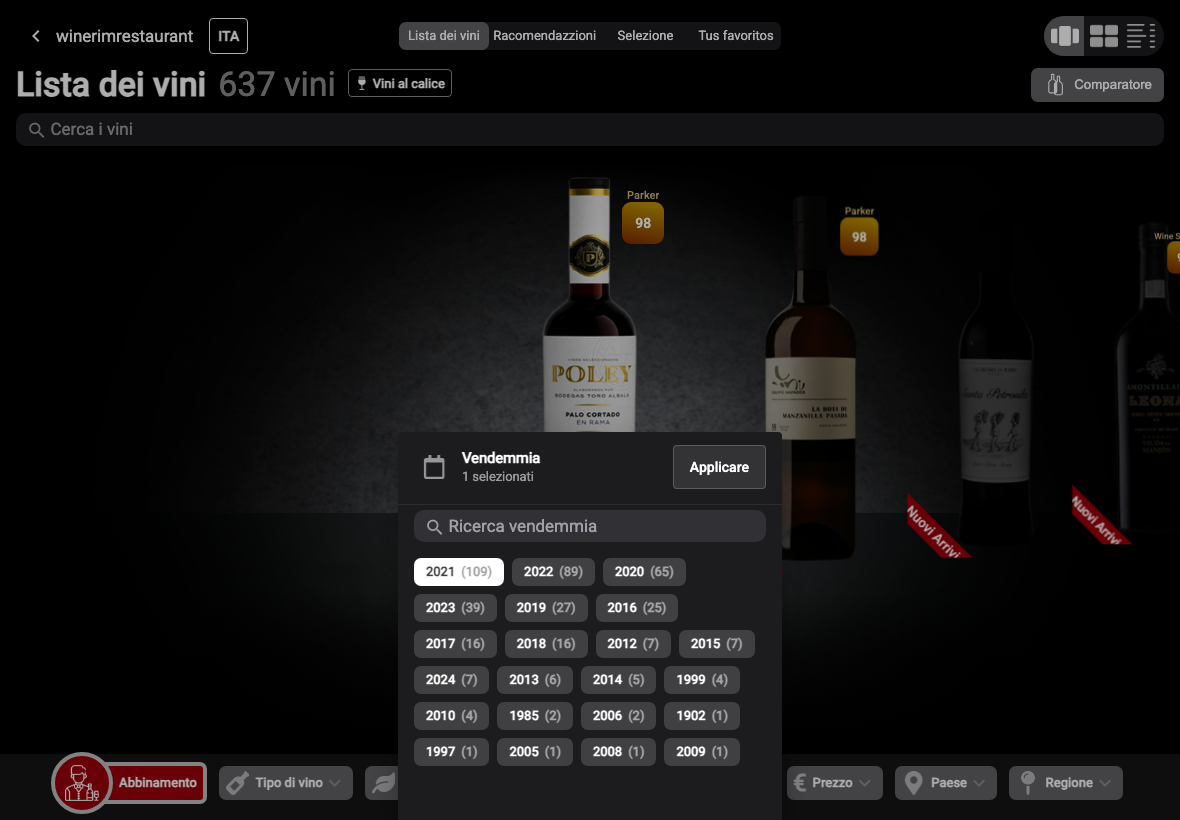Pick the 2024 (7) vintage
Image resolution: width=1180 pixels, height=820 pixels.
click(x=452, y=680)
